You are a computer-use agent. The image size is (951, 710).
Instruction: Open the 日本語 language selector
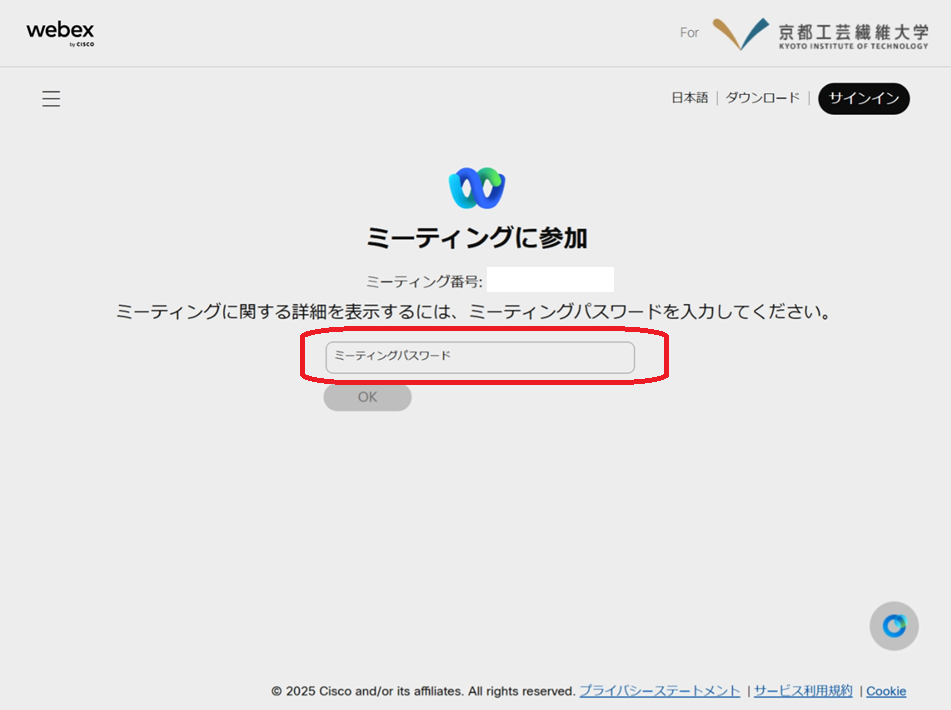(x=690, y=98)
